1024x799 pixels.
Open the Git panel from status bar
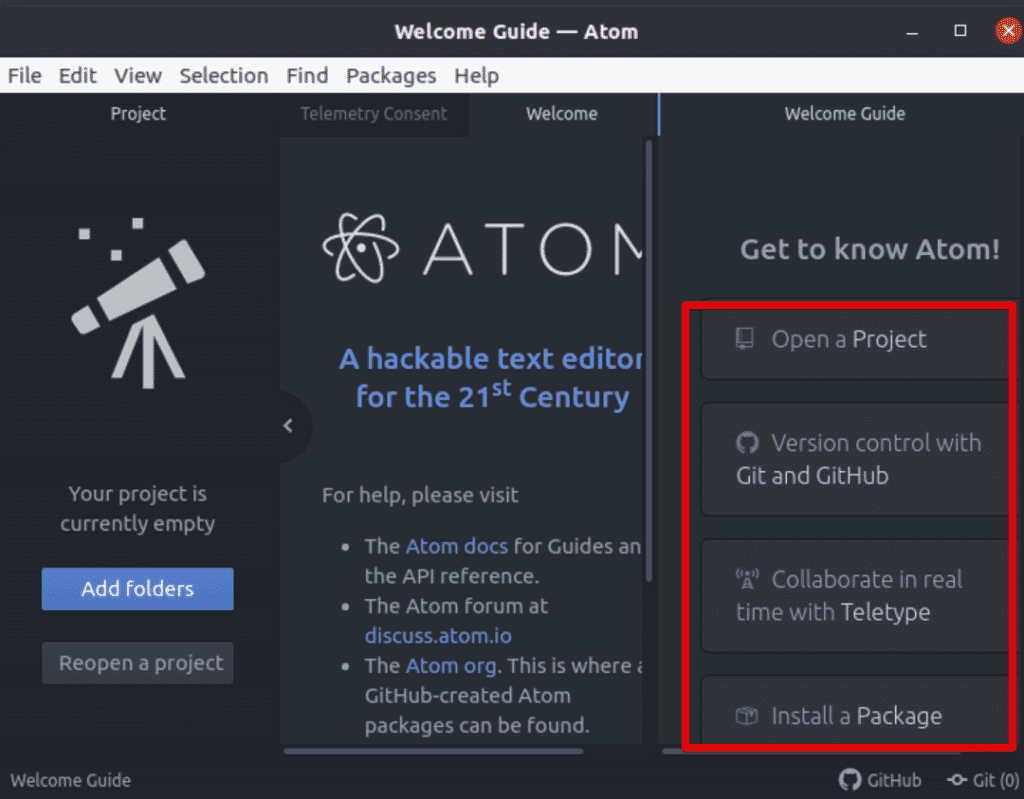983,780
